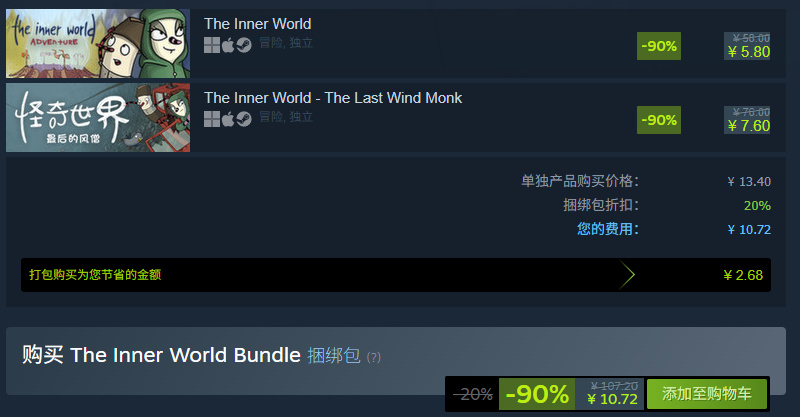Click ¥ 7.60 price of Last Wind Monk
800x417 pixels.
748,126
